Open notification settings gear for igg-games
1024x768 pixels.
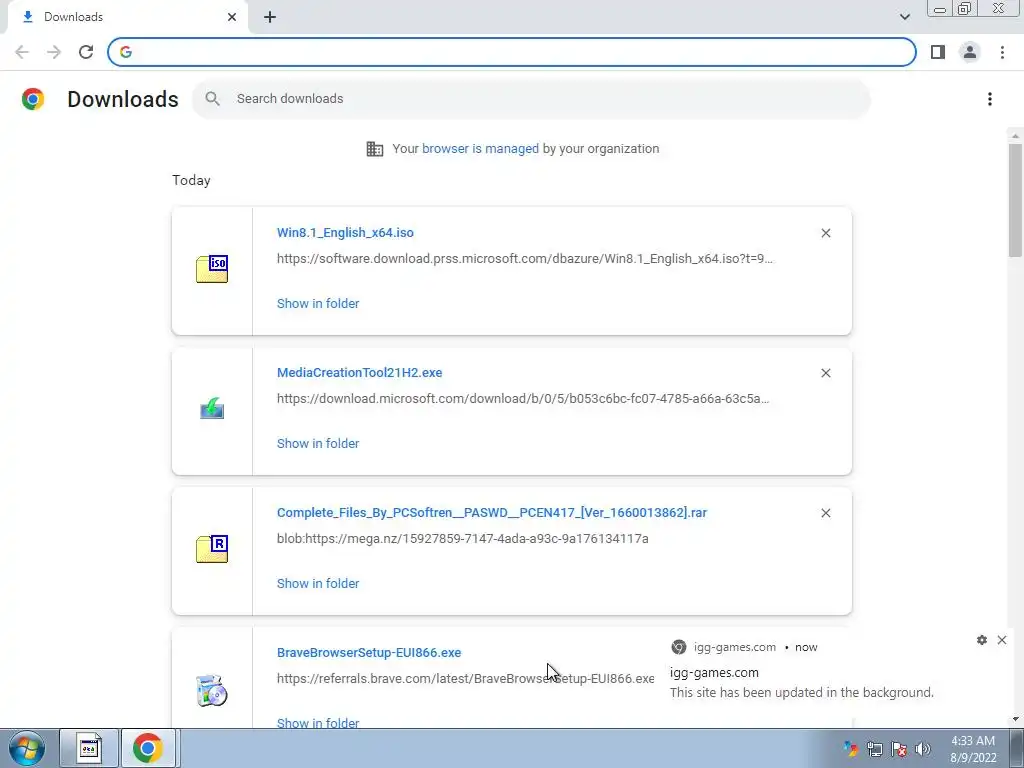click(x=982, y=640)
